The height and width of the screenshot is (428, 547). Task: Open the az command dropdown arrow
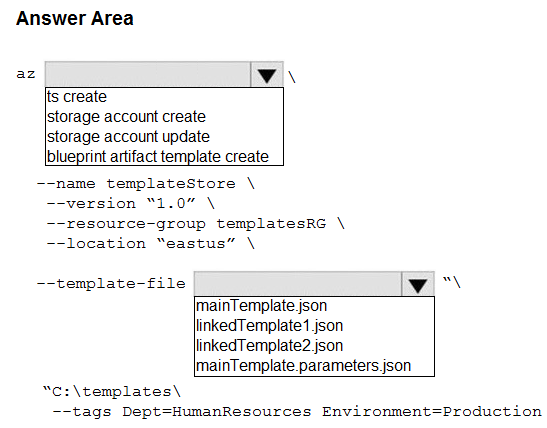(x=267, y=75)
